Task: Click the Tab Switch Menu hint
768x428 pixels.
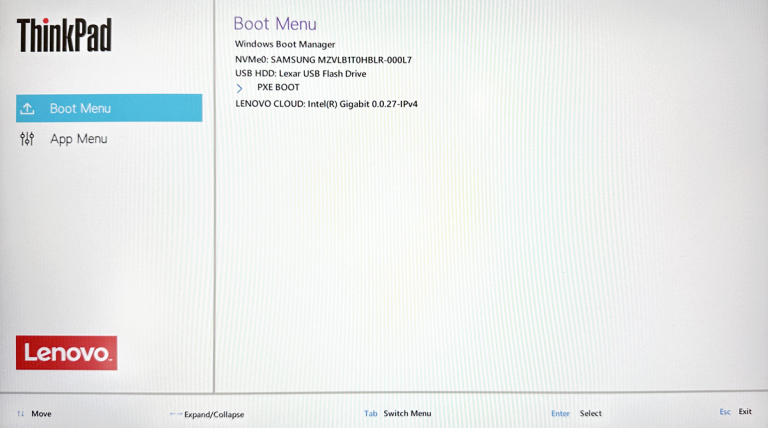Action: pos(398,413)
